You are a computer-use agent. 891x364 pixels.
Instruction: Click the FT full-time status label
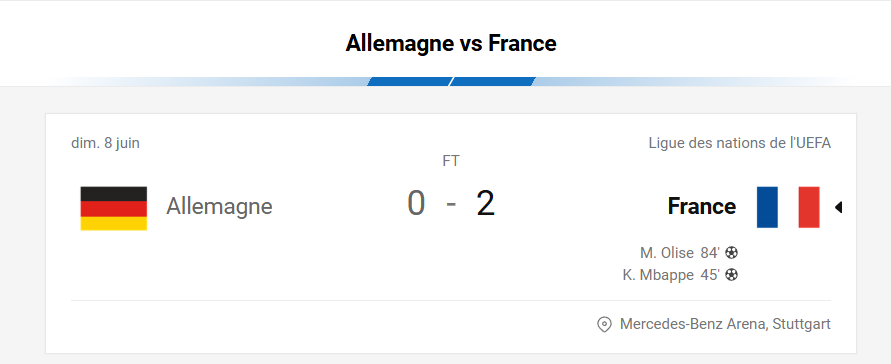451,161
